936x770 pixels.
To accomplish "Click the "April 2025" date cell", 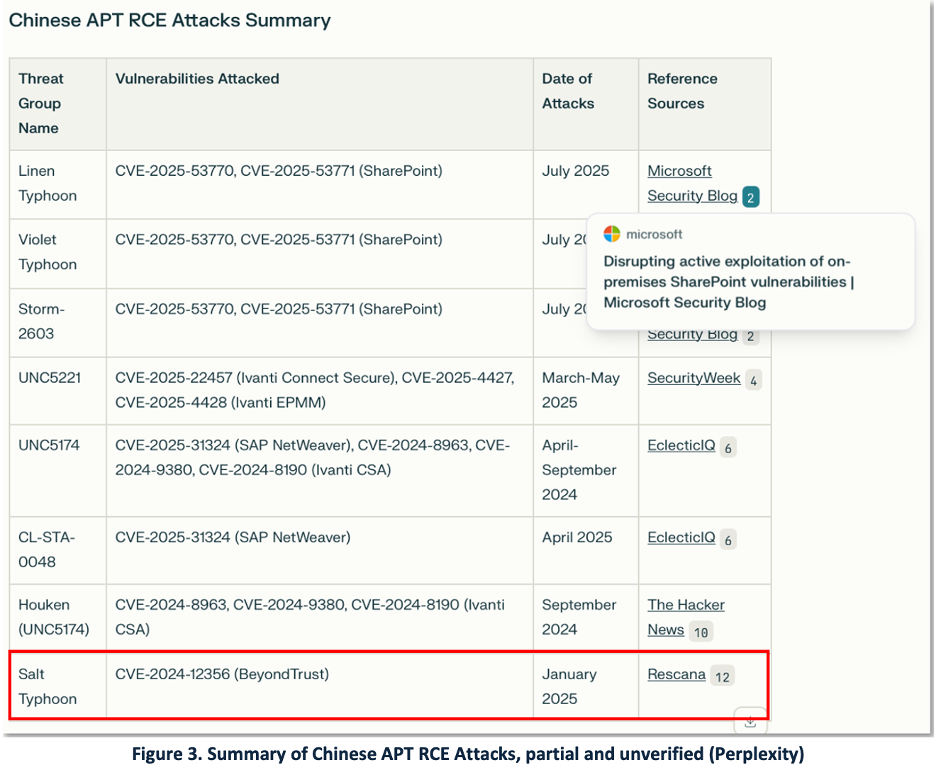I will click(x=586, y=550).
